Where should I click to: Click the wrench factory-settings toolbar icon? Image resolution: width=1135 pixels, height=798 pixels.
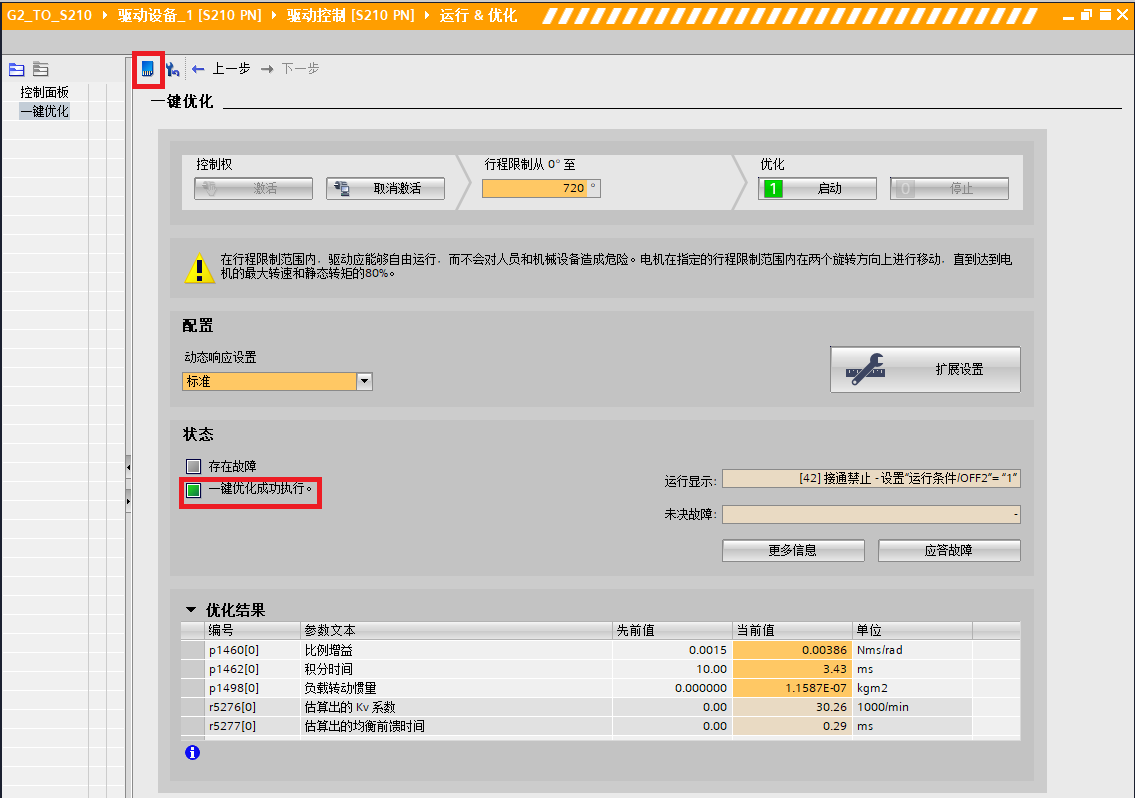click(x=172, y=69)
